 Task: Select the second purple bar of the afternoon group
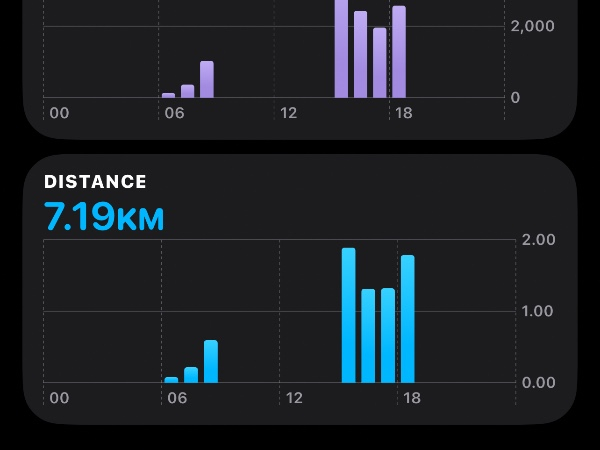360,55
